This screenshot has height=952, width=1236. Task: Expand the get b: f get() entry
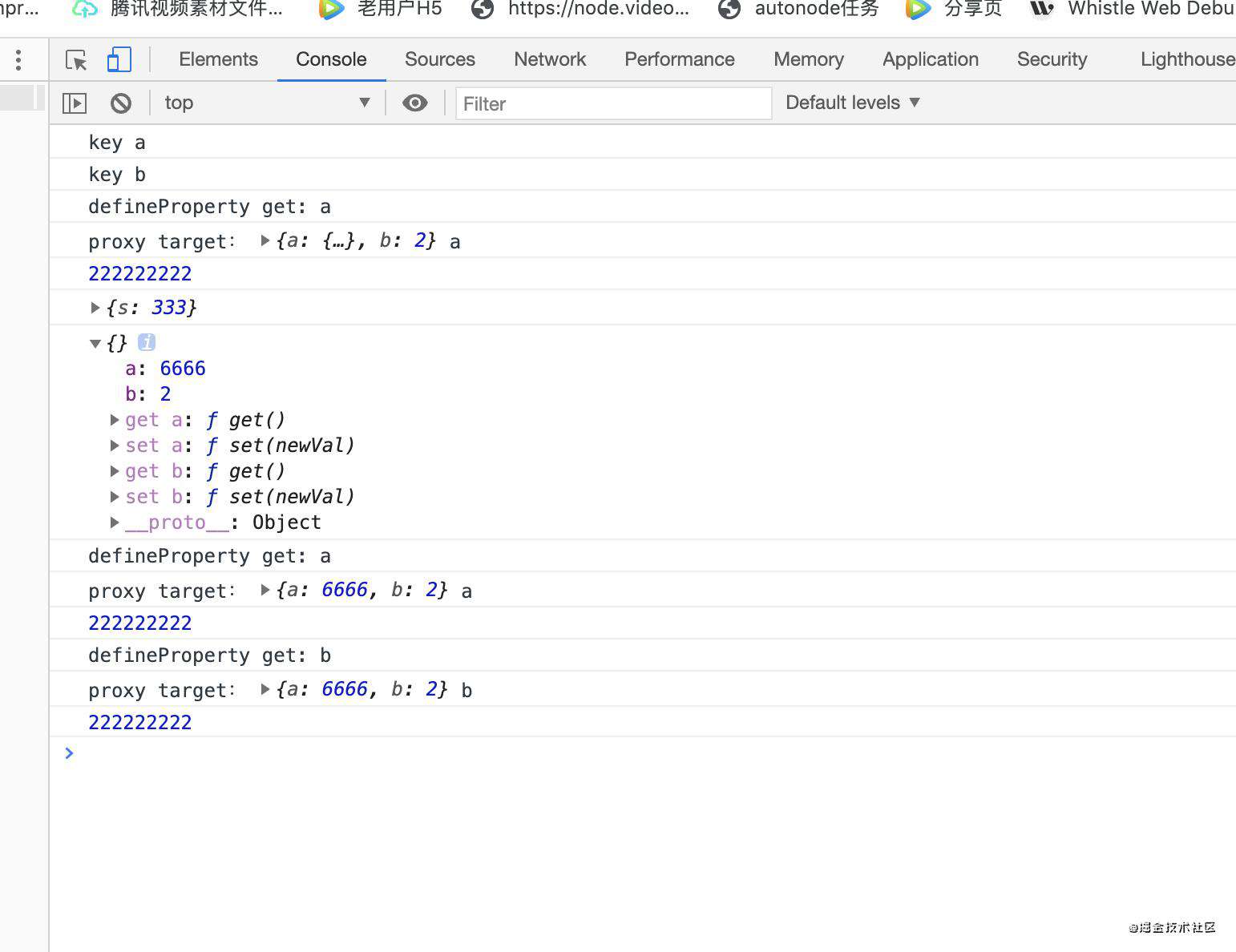[115, 471]
